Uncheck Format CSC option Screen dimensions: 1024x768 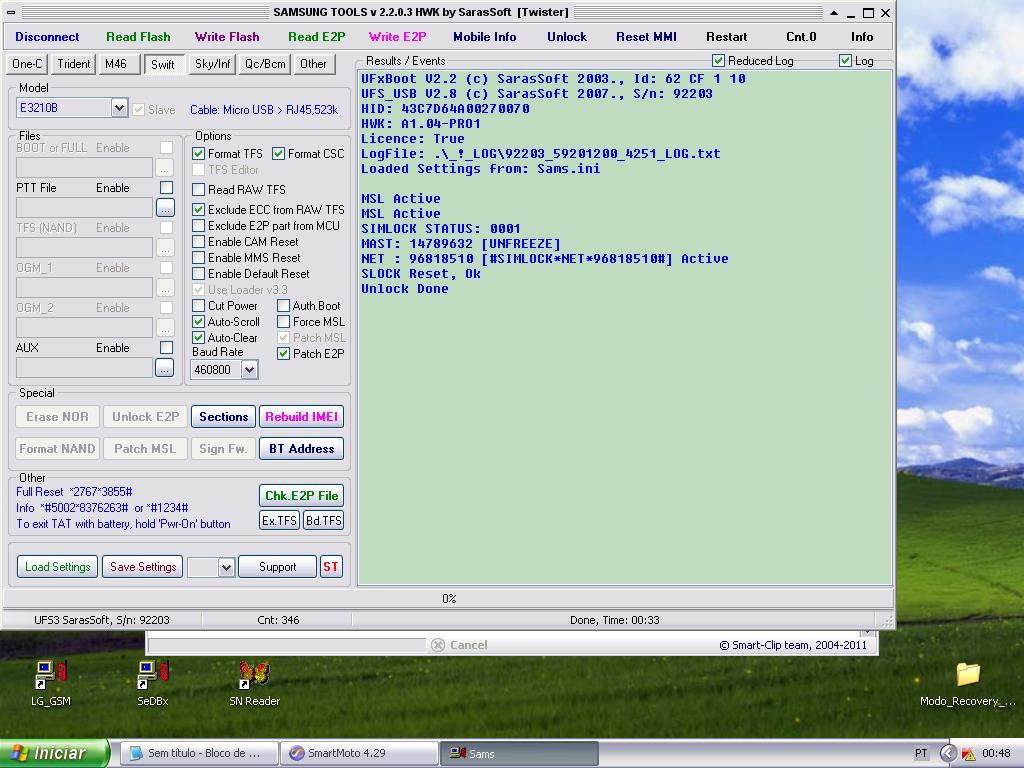279,153
